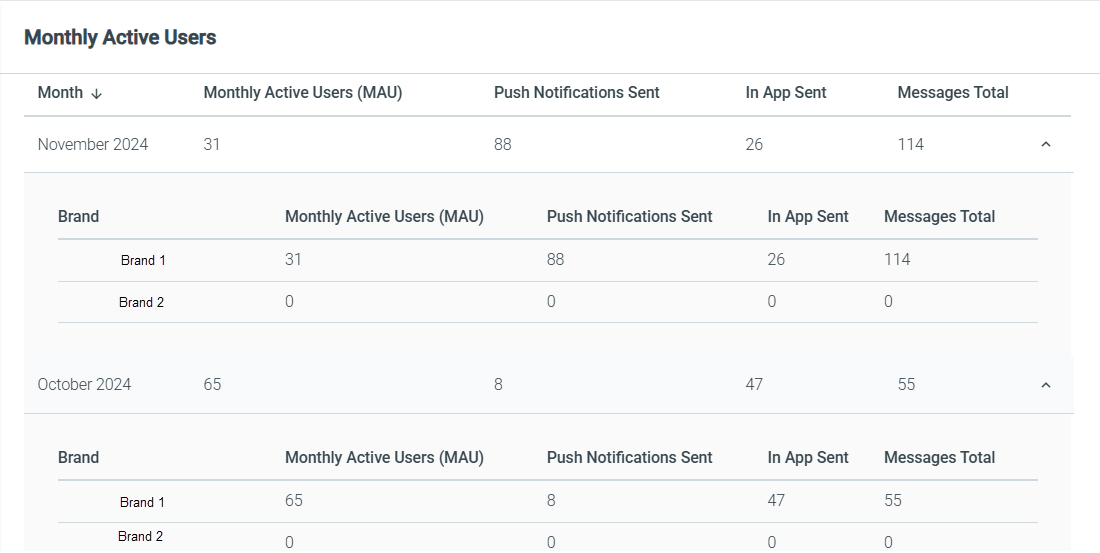
Task: Click Brand header in November sub-table
Action: [x=78, y=217]
